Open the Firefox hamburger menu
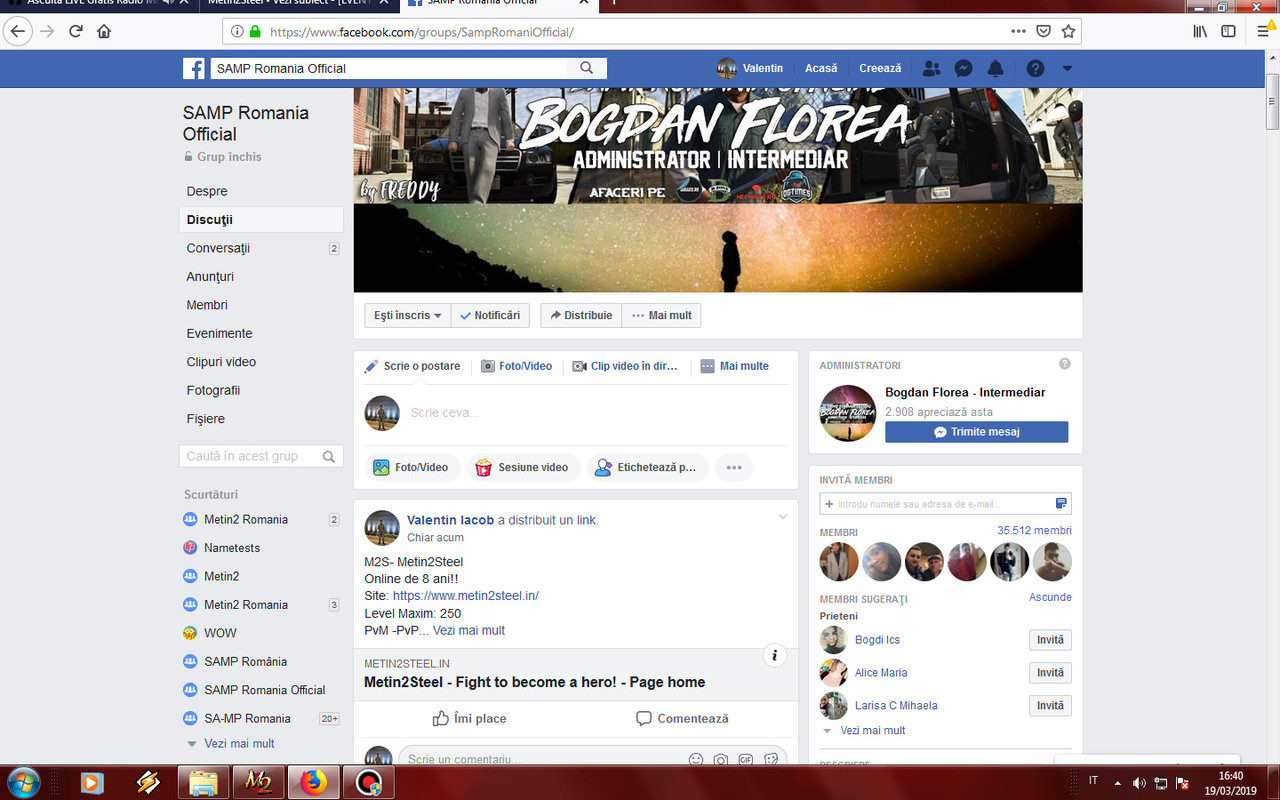Image resolution: width=1280 pixels, height=800 pixels. (1263, 31)
